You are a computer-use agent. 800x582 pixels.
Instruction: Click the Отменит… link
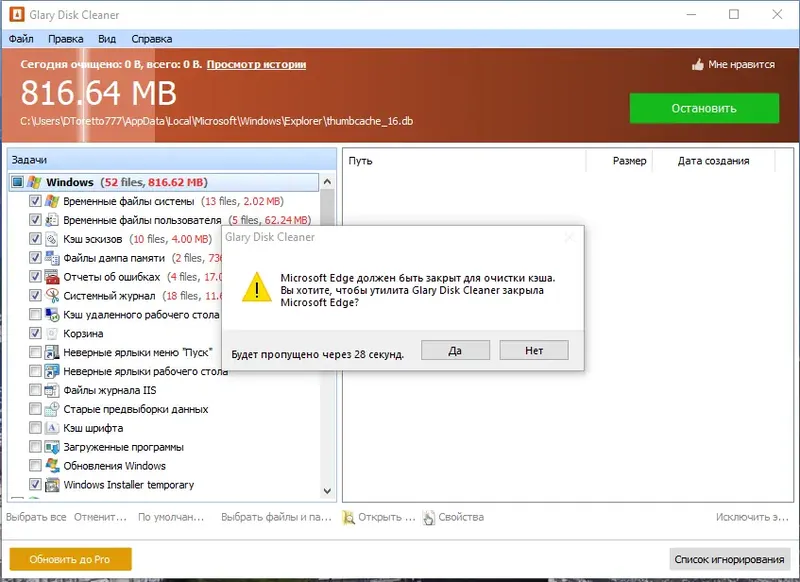point(100,517)
